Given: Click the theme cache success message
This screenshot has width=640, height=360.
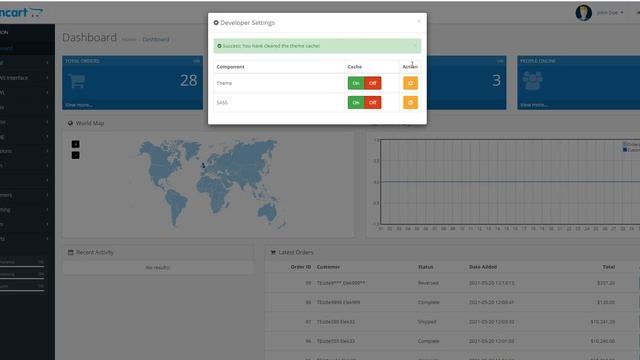Looking at the screenshot, I should point(271,46).
